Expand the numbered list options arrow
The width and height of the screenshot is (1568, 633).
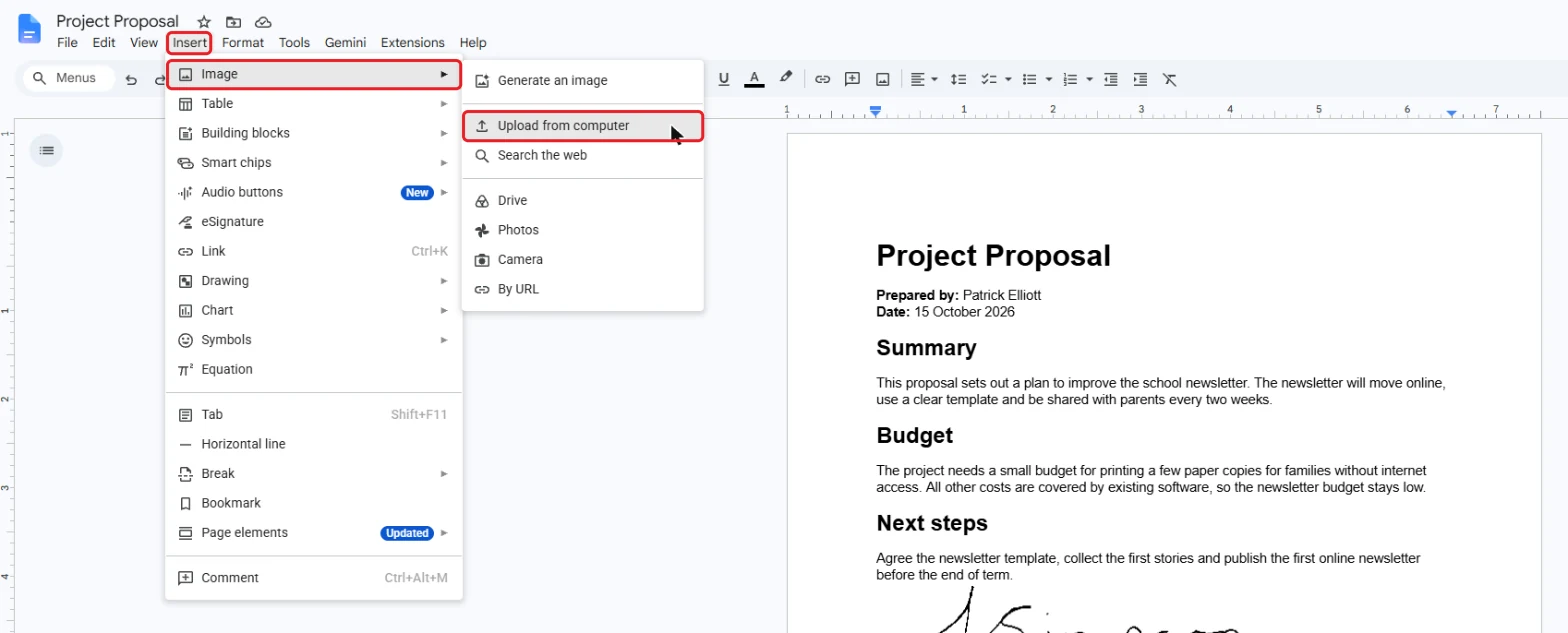tap(1089, 78)
